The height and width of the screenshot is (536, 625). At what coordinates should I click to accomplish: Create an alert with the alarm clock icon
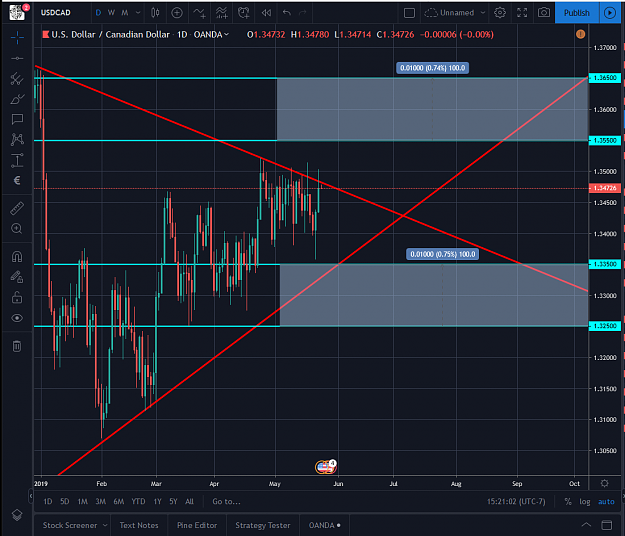point(244,13)
